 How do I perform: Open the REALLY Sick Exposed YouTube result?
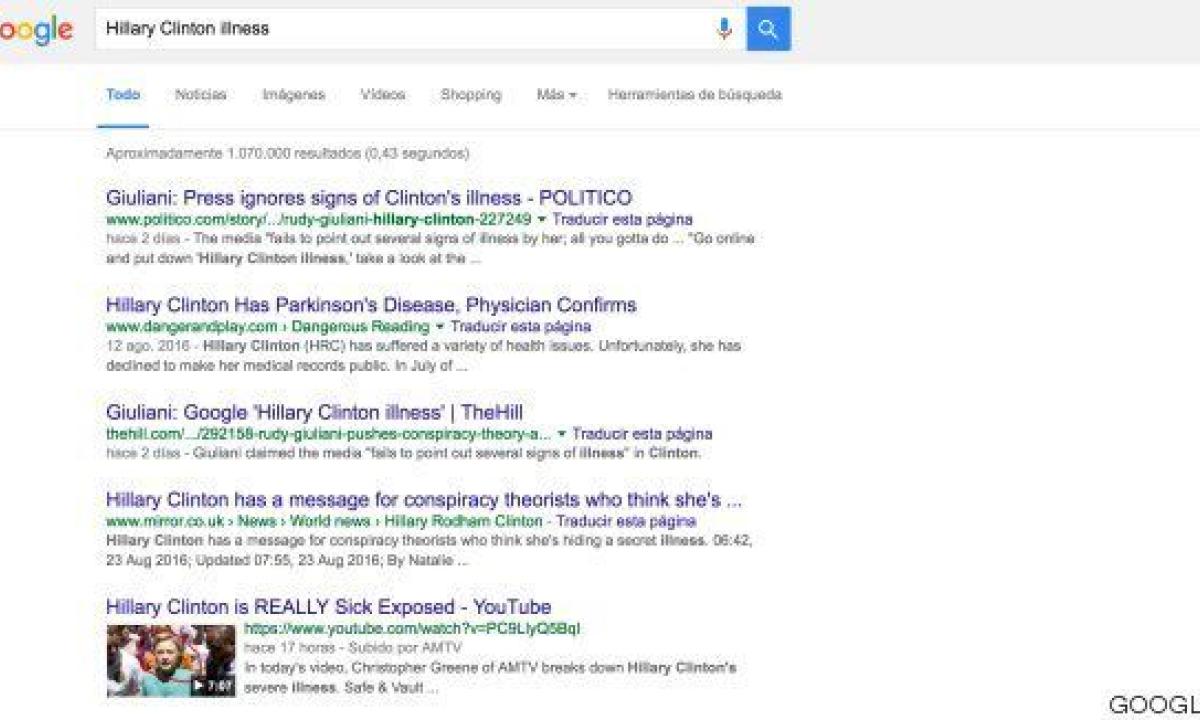[329, 607]
